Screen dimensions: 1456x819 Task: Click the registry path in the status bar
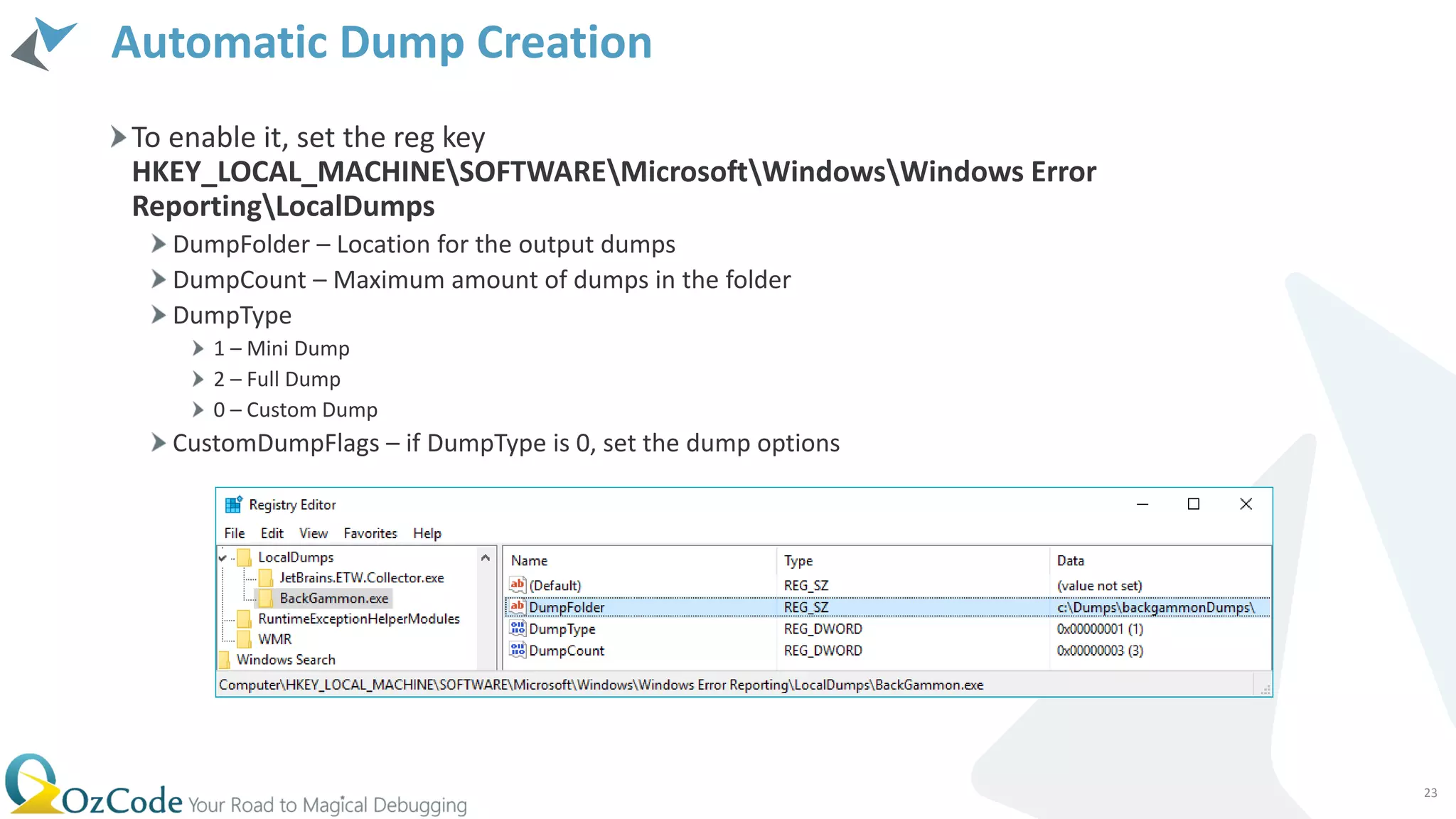coord(601,685)
